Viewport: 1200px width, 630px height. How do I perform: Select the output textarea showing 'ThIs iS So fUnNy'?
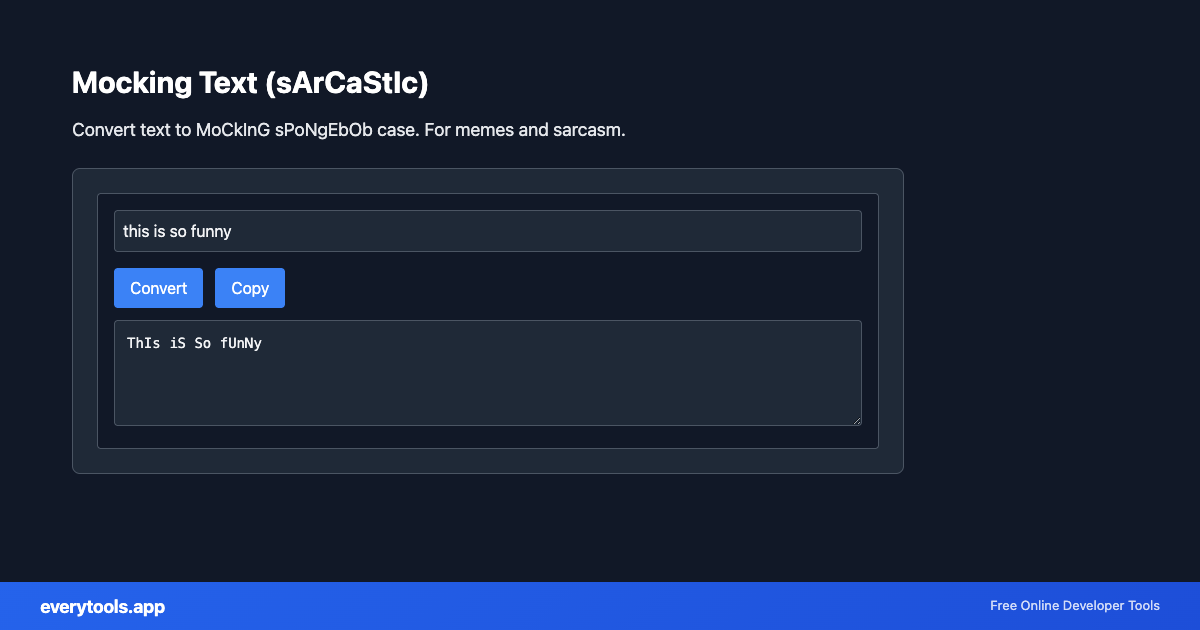pyautogui.click(x=488, y=372)
